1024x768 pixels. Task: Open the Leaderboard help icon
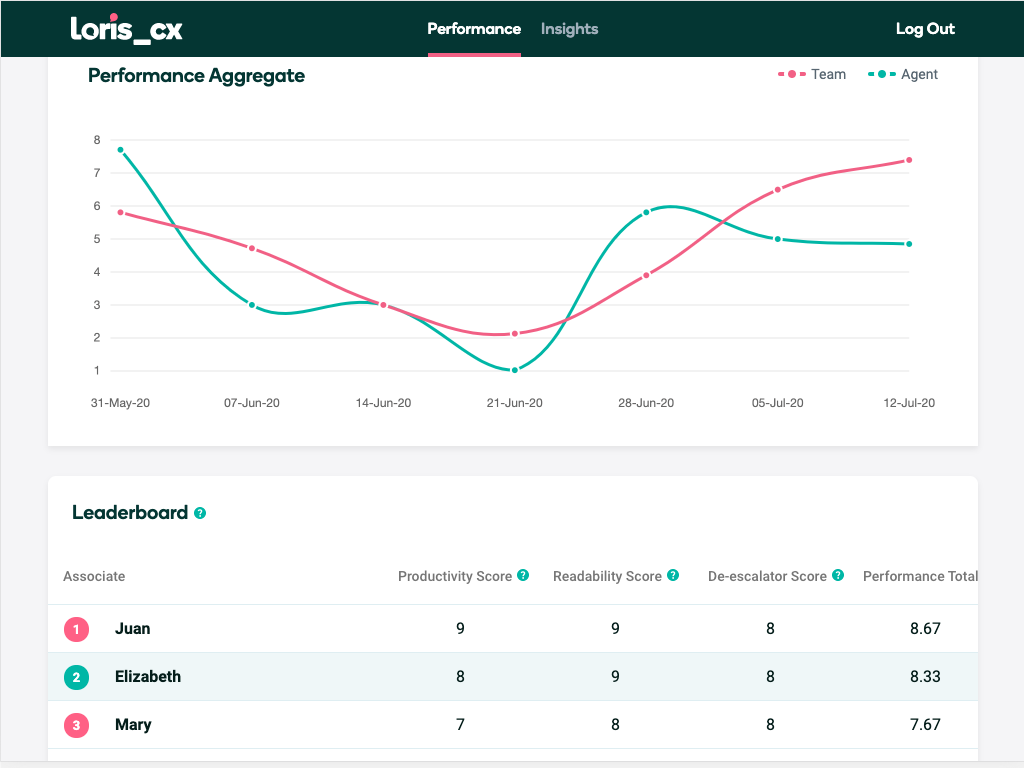tap(200, 513)
